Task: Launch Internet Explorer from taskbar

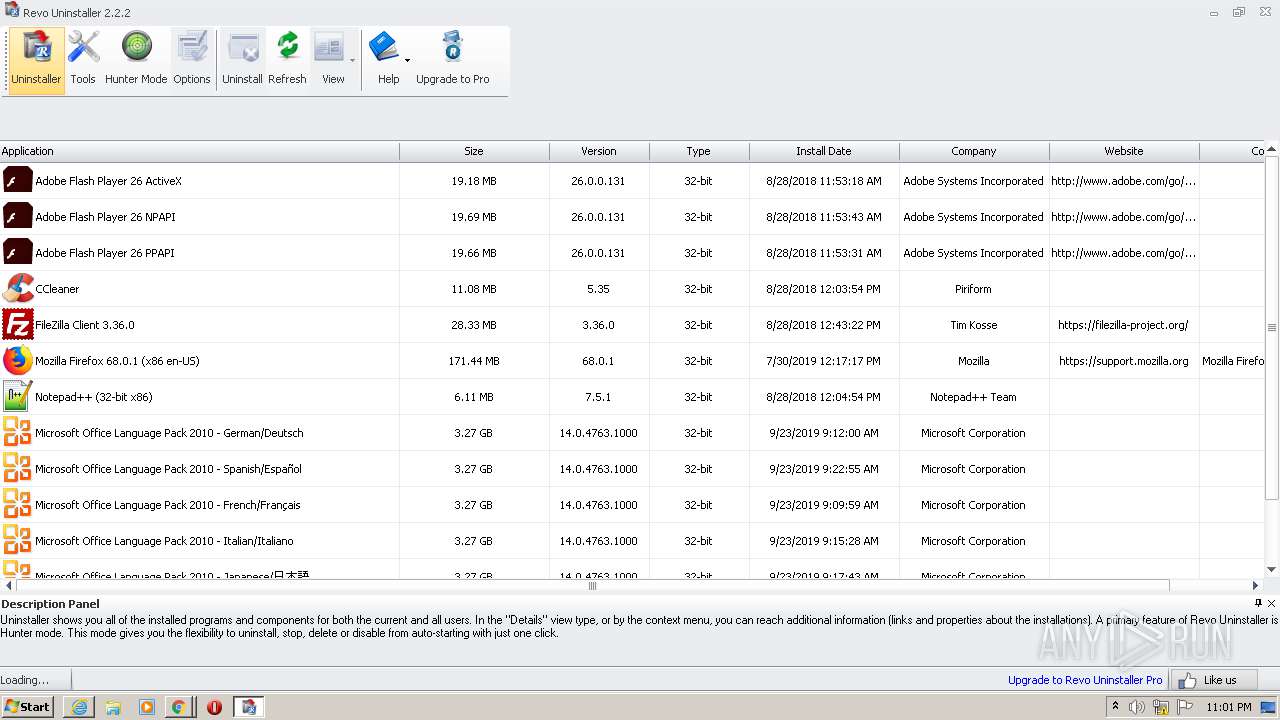Action: pos(79,707)
